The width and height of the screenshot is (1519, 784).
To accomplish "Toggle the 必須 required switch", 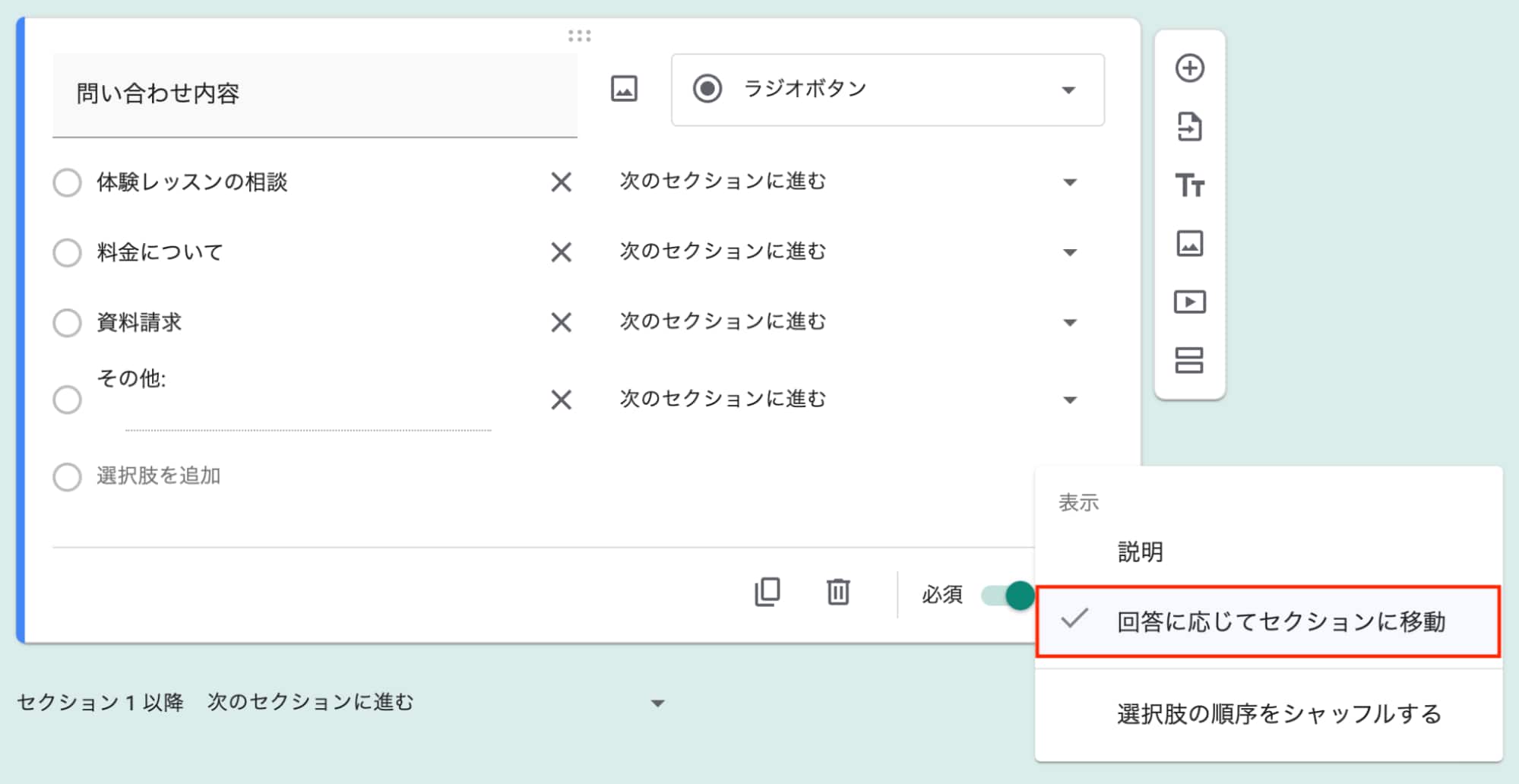I will pos(1008,595).
